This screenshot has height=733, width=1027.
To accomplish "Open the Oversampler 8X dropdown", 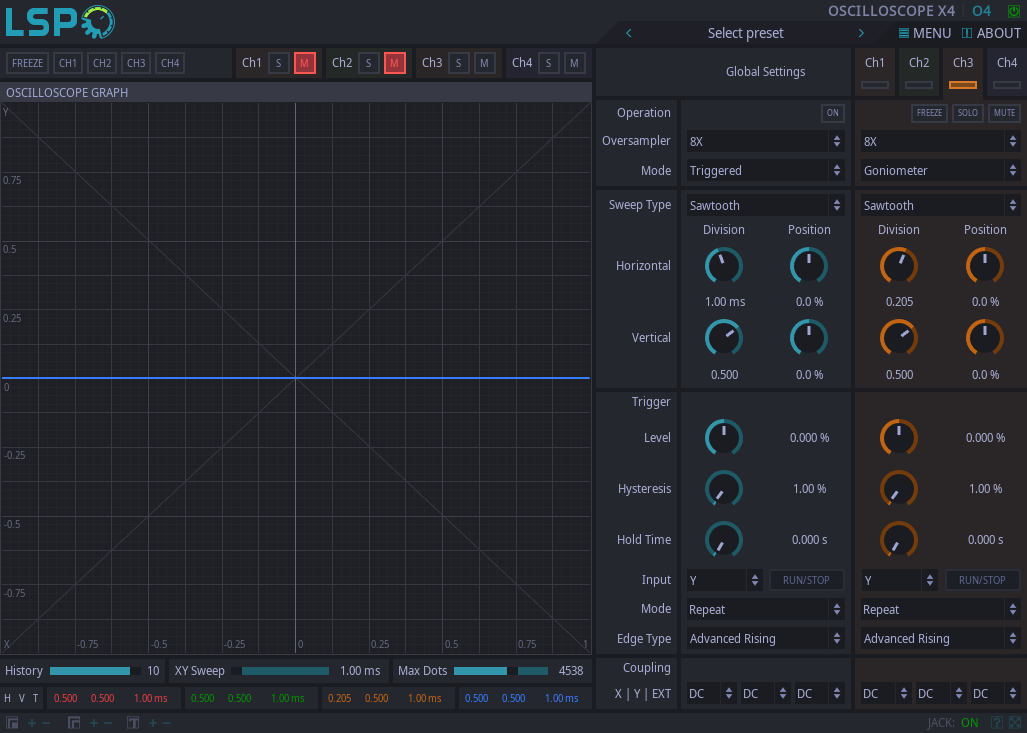I will (765, 140).
